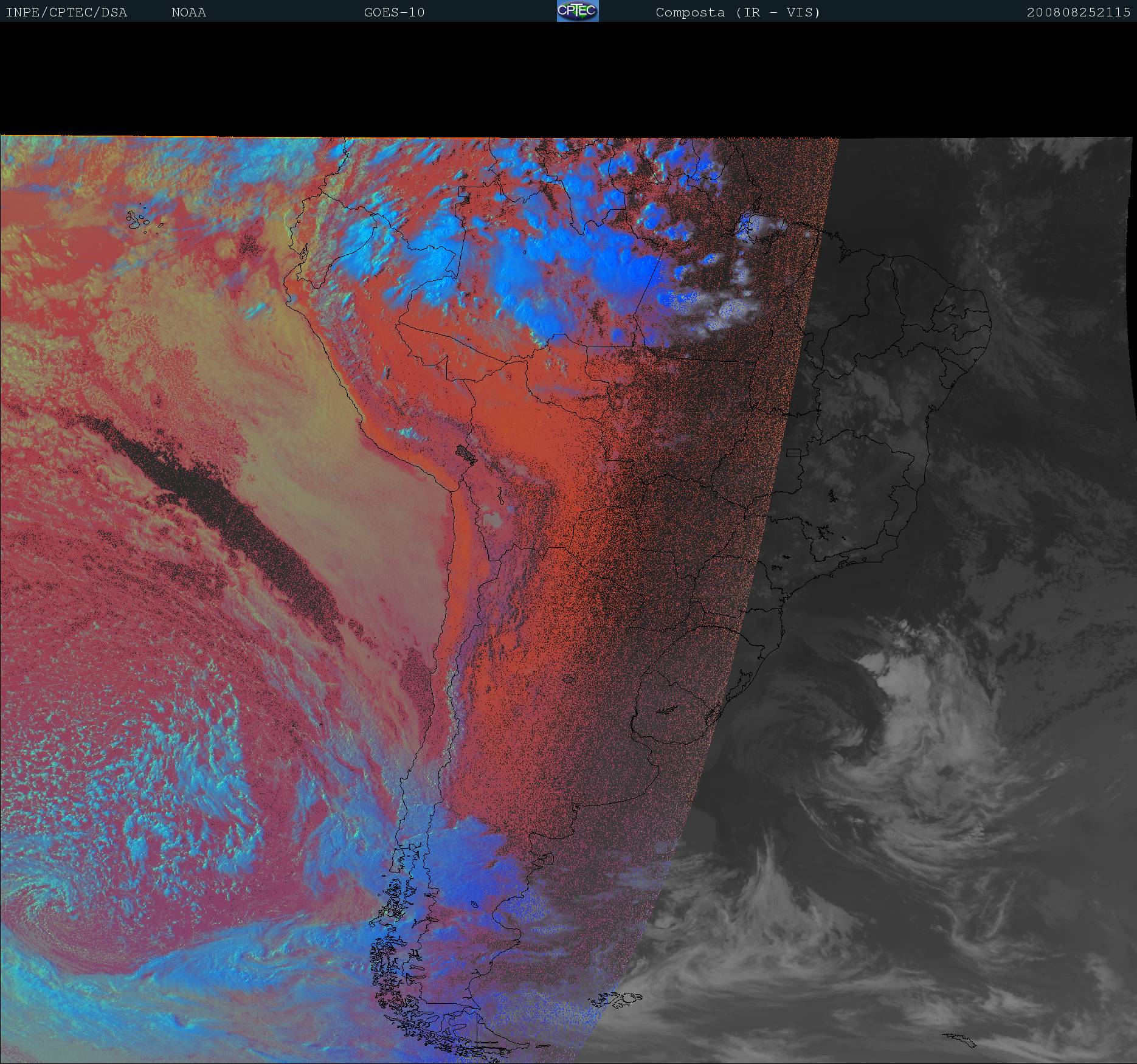Click the CPTEC logo in the header
This screenshot has width=1137, height=1064.
click(x=577, y=11)
